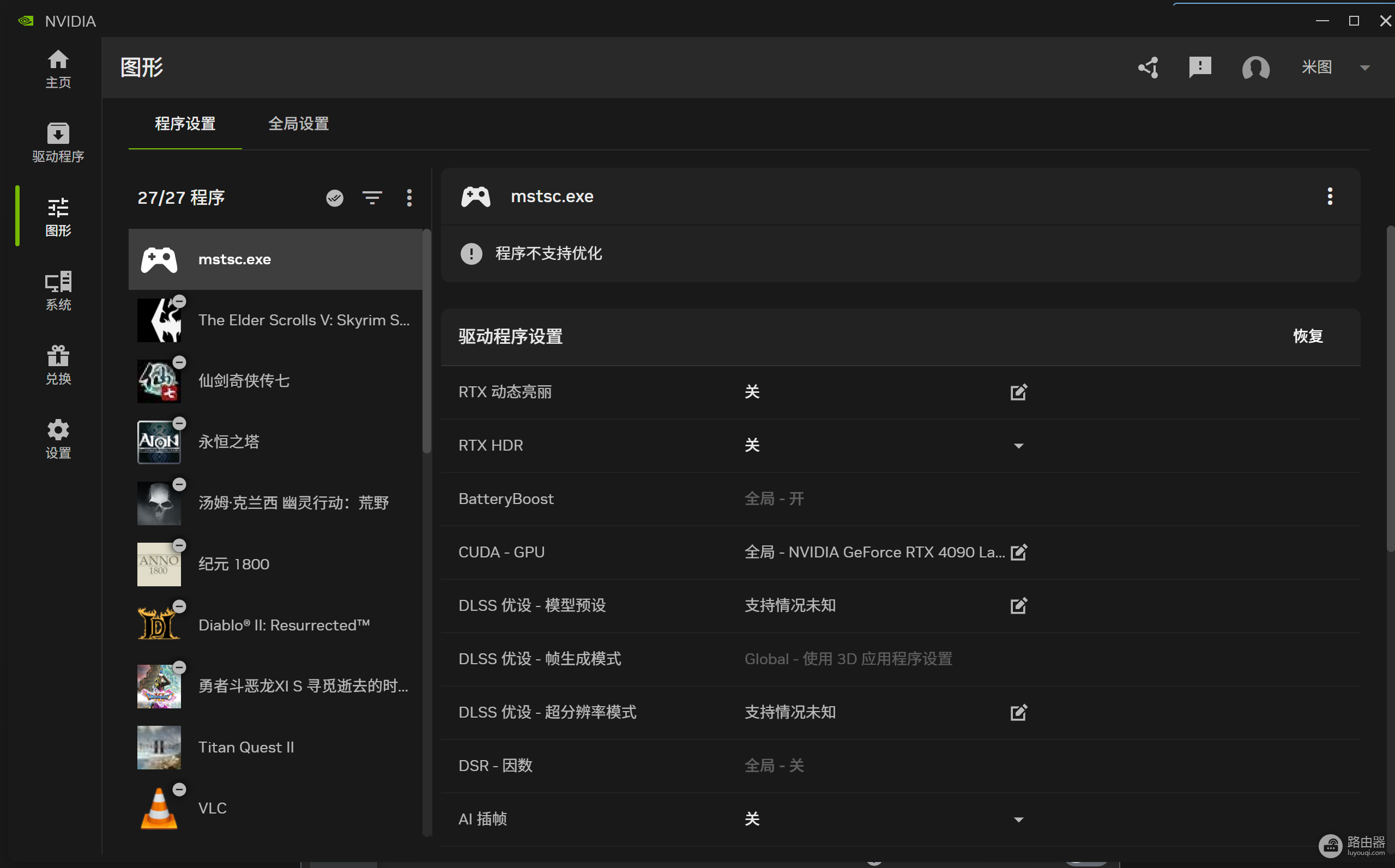Image resolution: width=1395 pixels, height=868 pixels.
Task: Expand the RTX HDR dropdown
Action: (x=1018, y=446)
